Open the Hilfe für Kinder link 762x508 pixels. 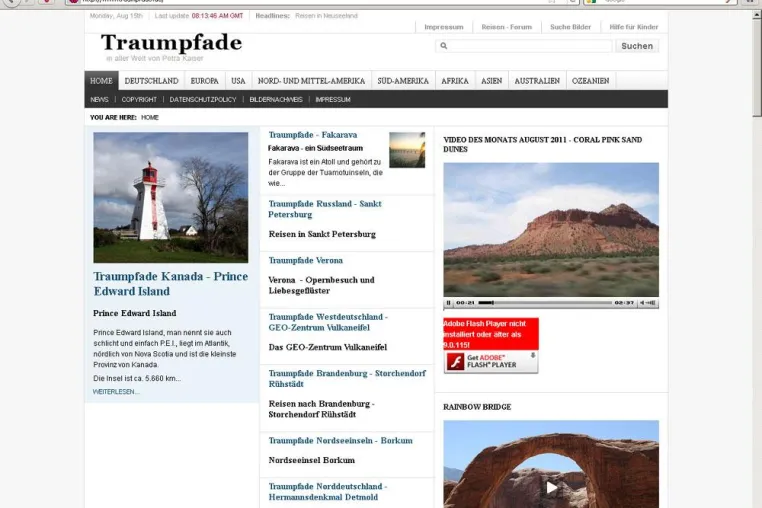point(634,27)
